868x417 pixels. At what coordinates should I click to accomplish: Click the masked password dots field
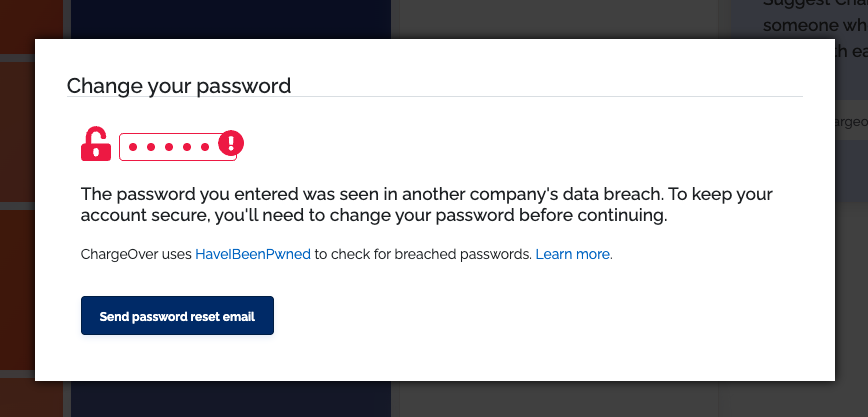[170, 147]
